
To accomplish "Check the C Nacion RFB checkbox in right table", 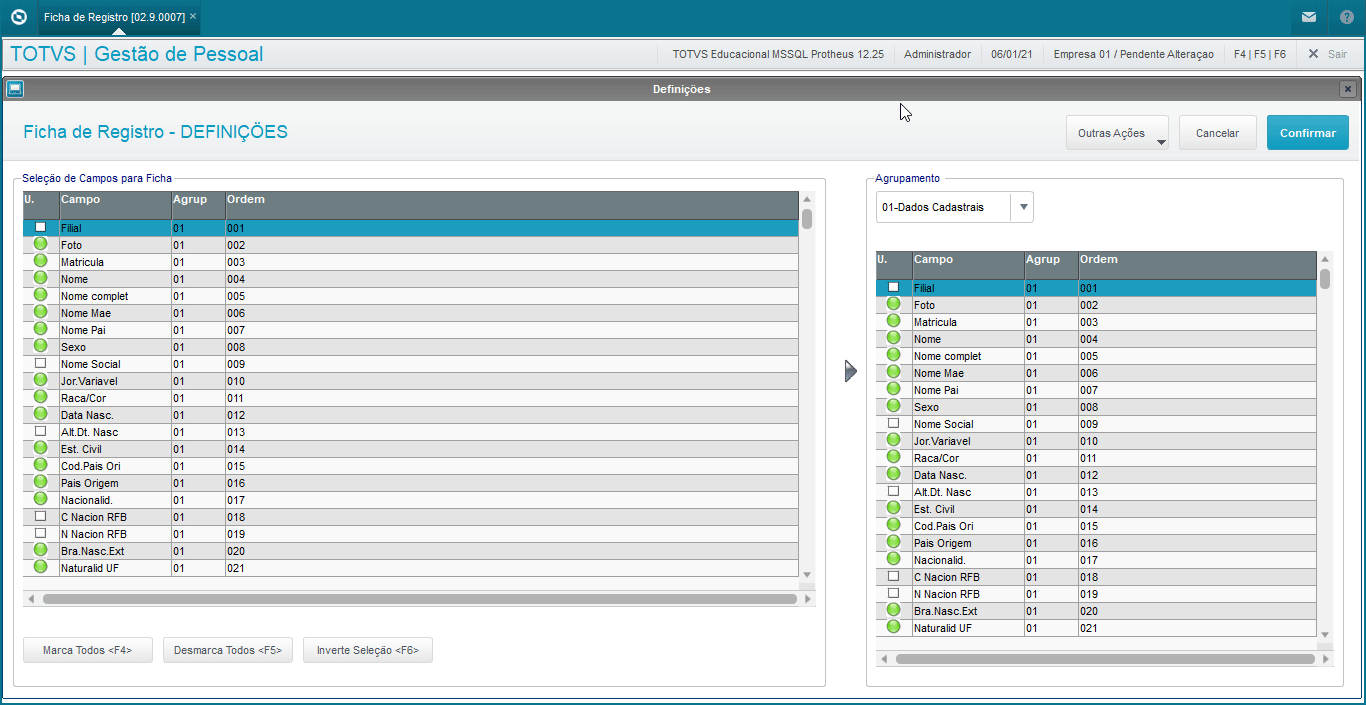I will tap(894, 576).
